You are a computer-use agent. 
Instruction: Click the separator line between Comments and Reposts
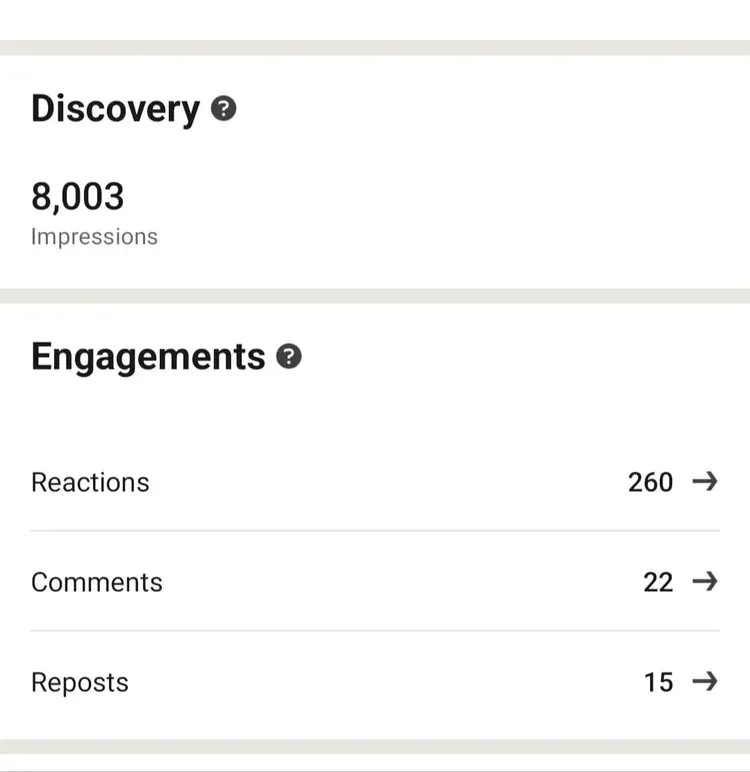pos(375,631)
